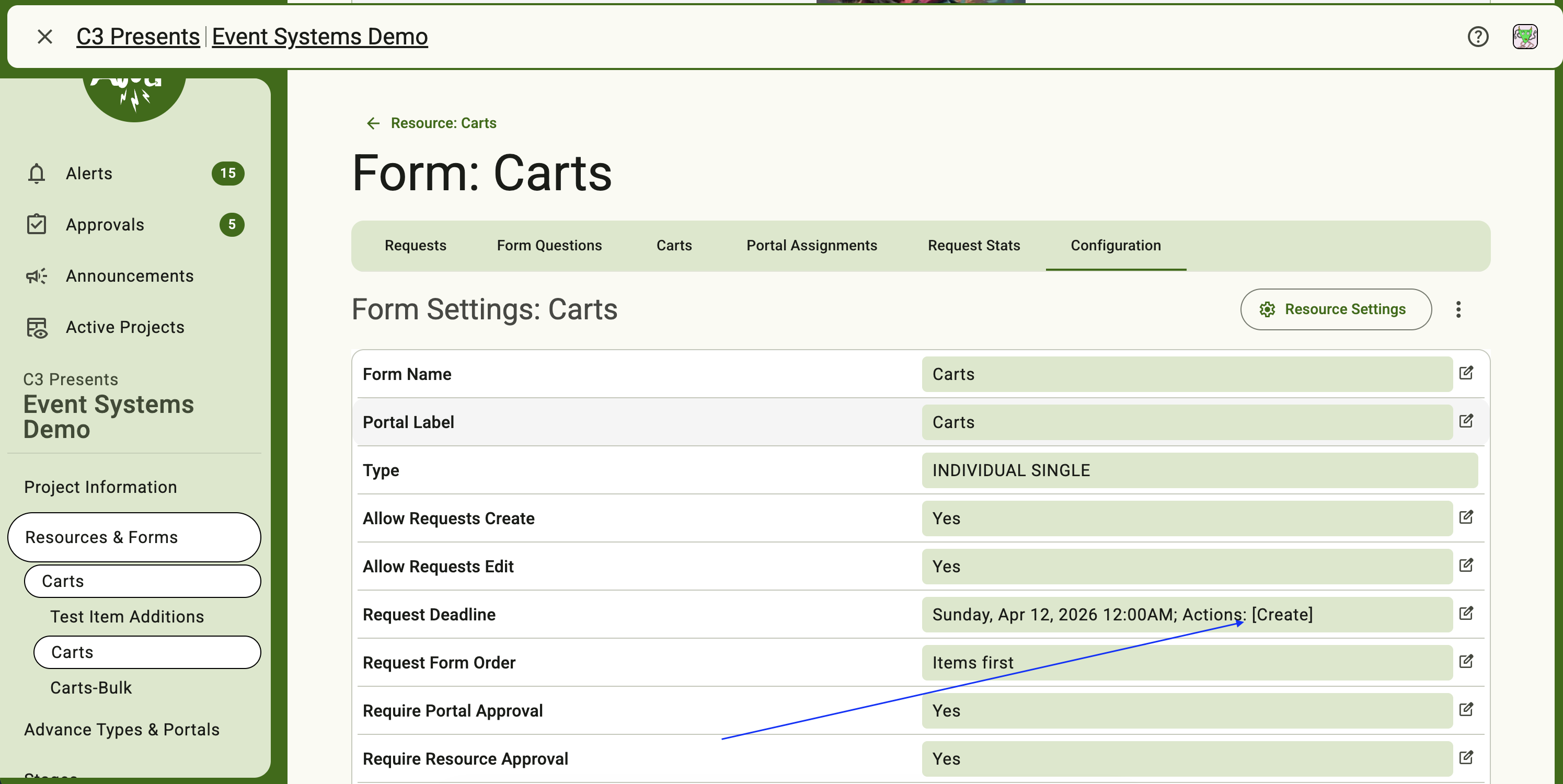Open the Carts tab

coord(673,246)
